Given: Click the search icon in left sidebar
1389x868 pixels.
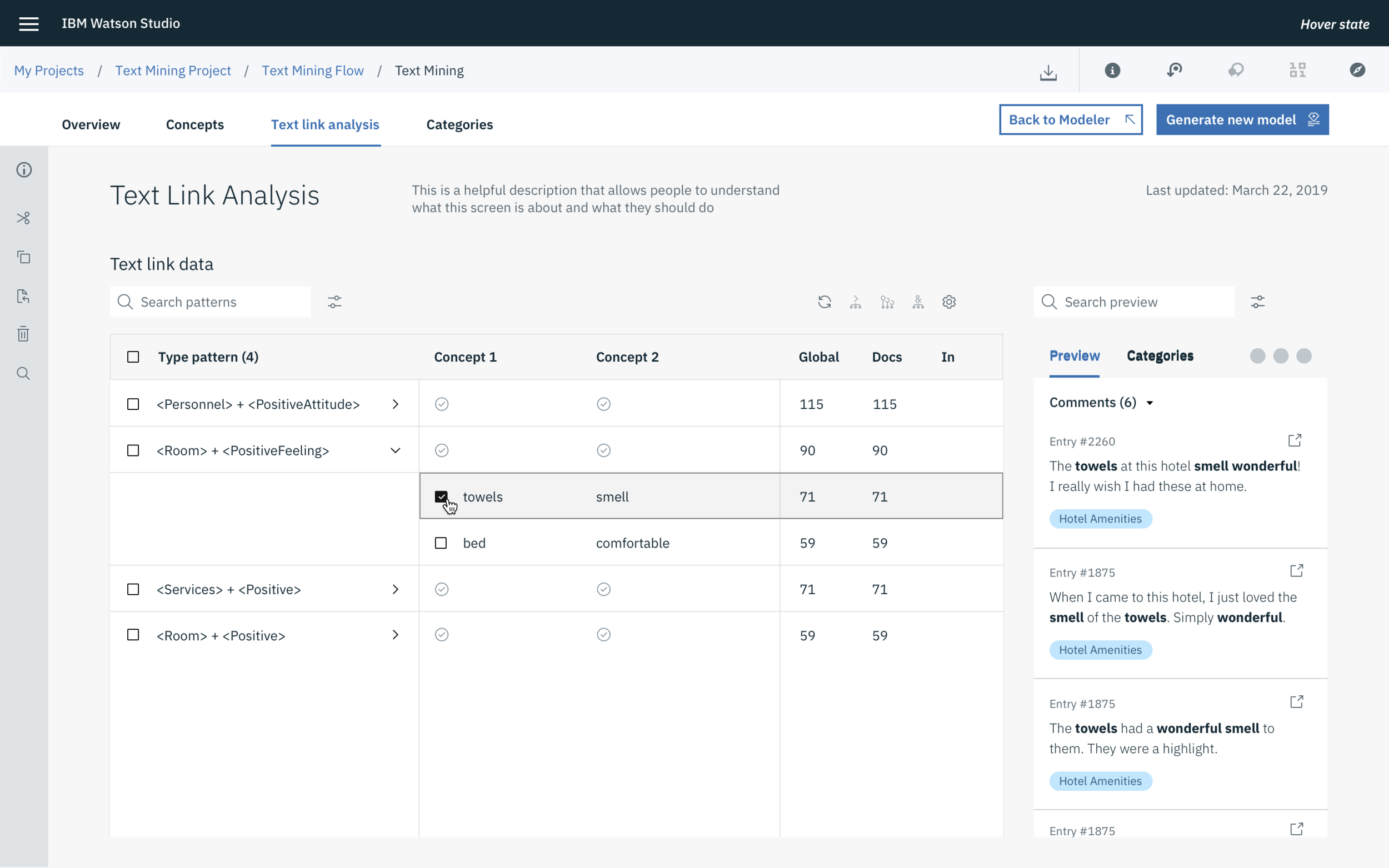Looking at the screenshot, I should 23,374.
